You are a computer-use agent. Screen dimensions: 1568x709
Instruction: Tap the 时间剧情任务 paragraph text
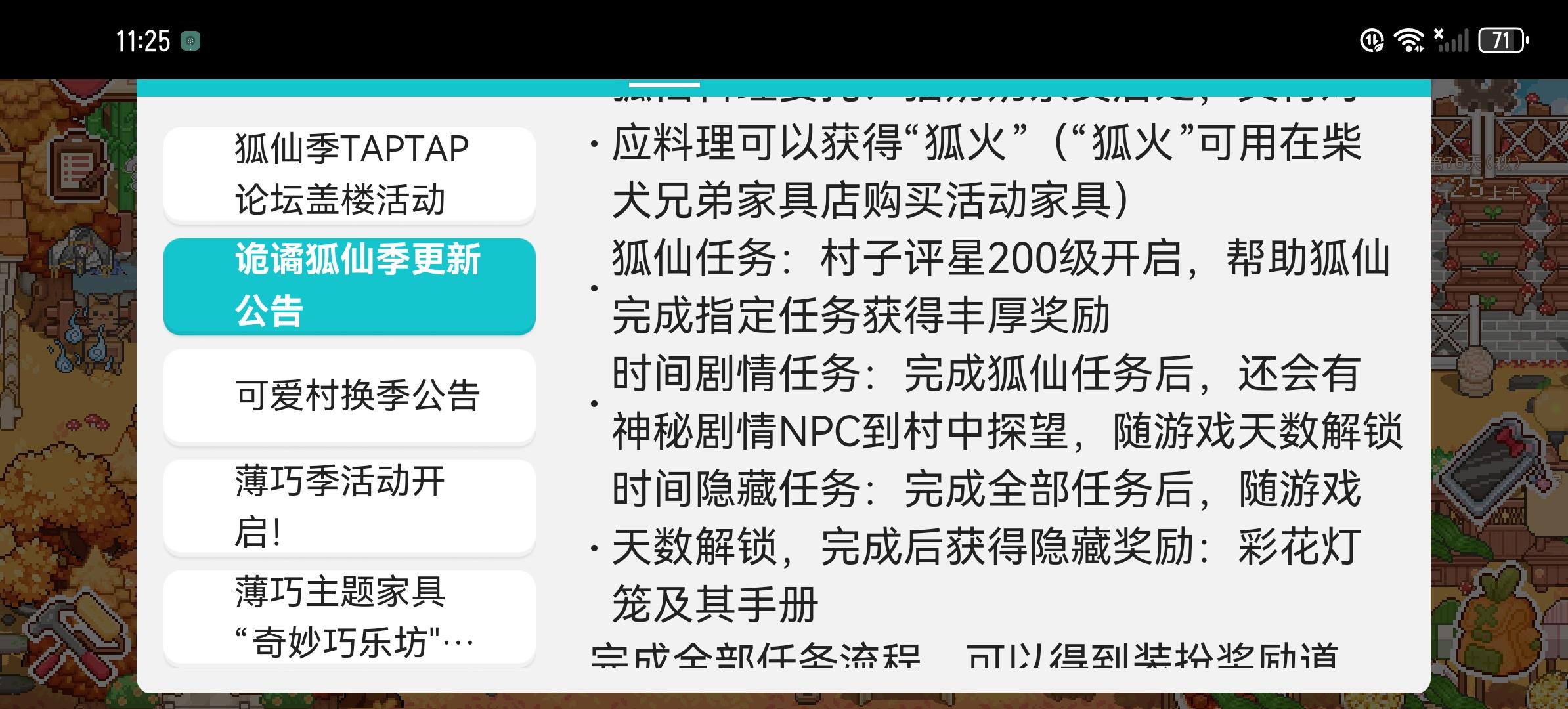point(1007,402)
